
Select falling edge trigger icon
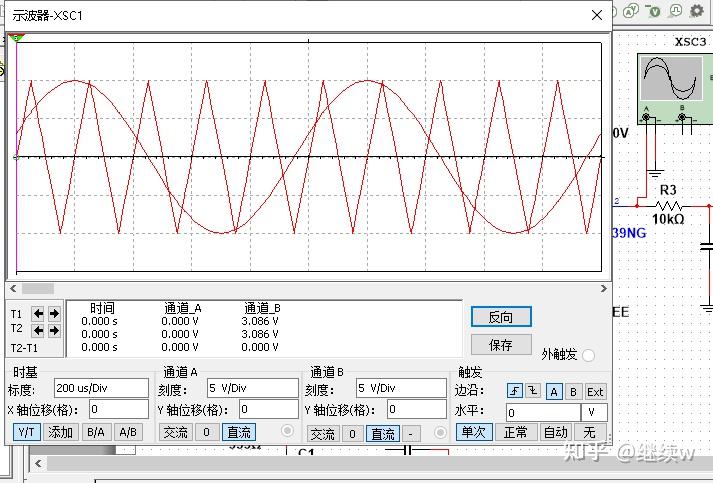coord(533,391)
